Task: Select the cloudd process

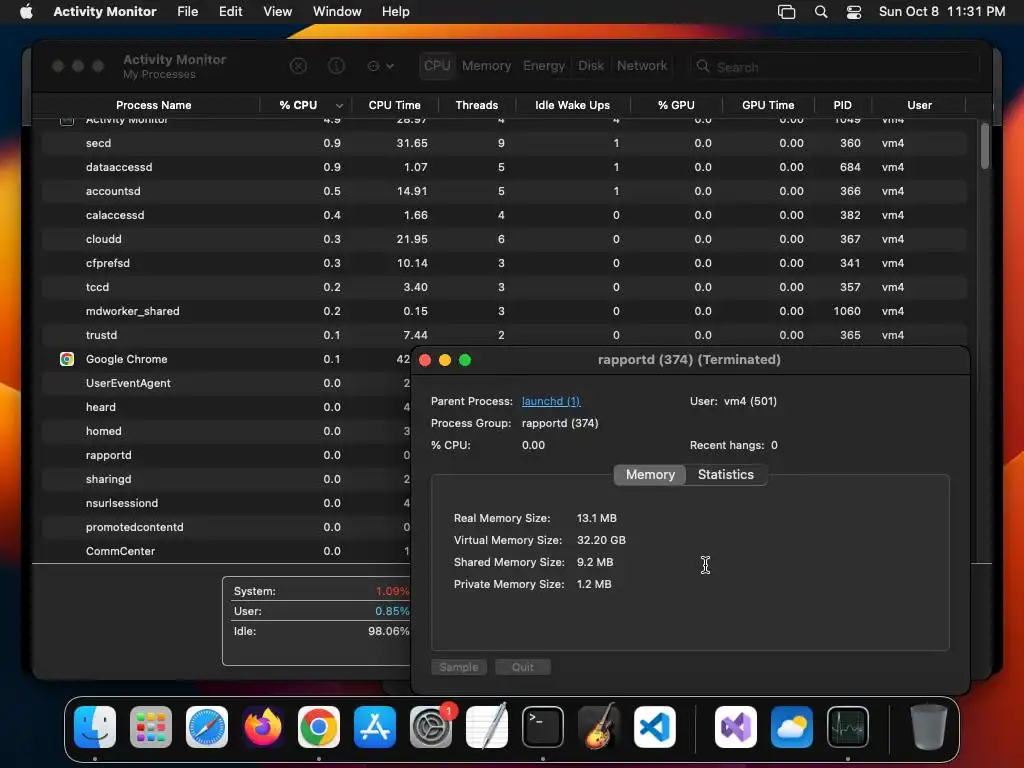Action: (x=504, y=239)
